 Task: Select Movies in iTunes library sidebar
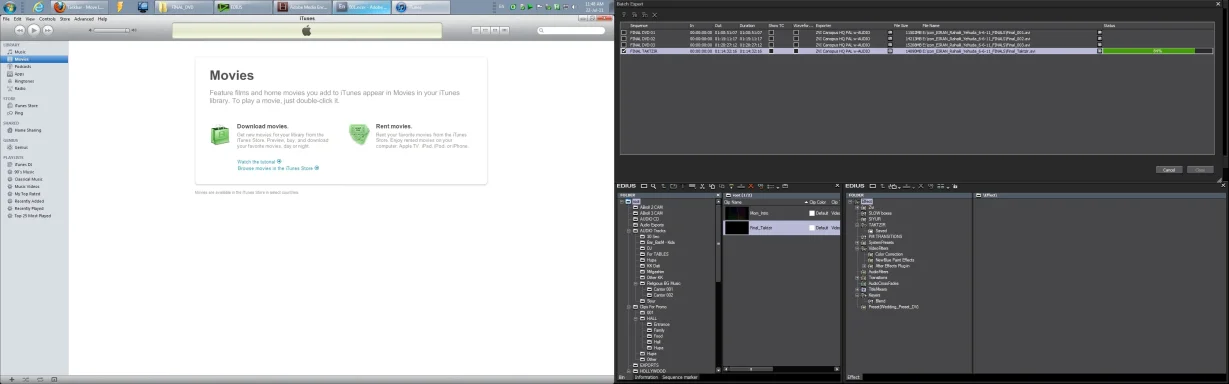tap(34, 59)
